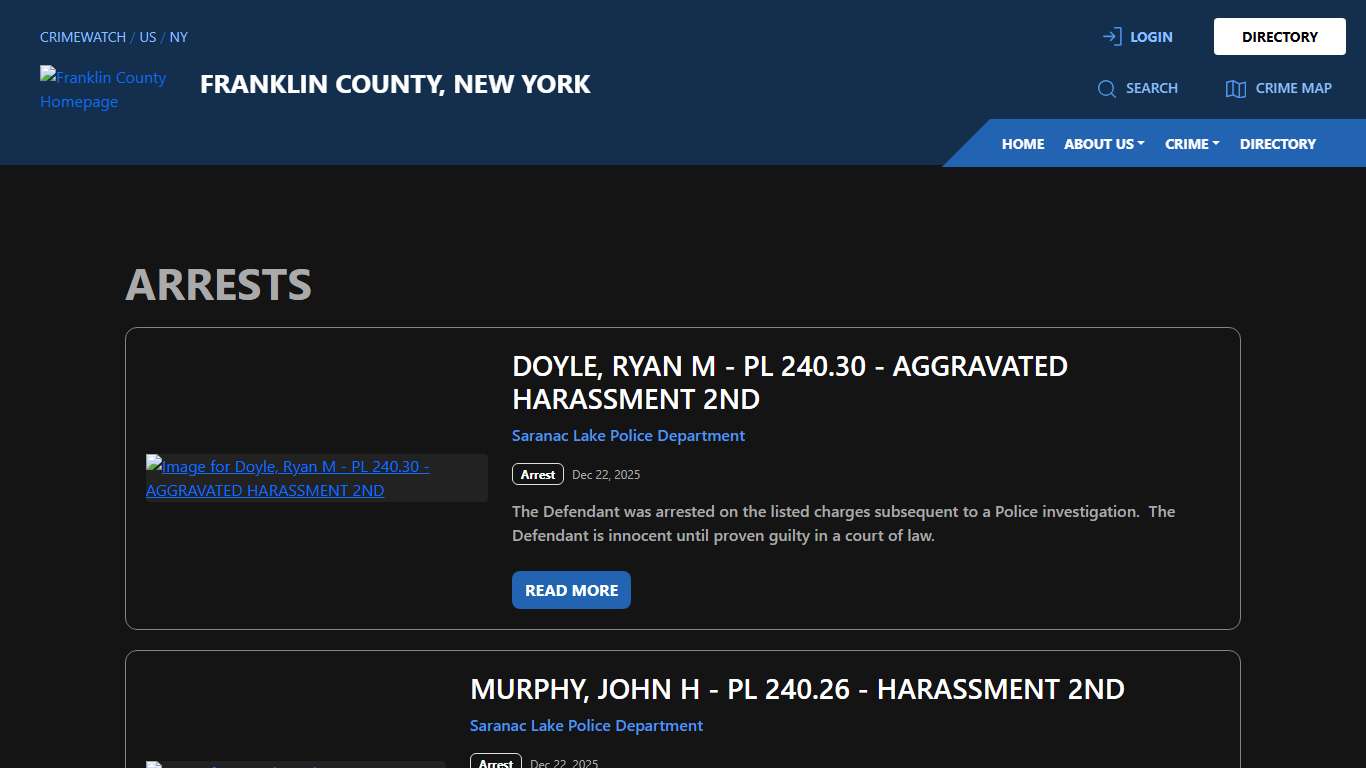Open the crime map via its map icon

(1234, 88)
